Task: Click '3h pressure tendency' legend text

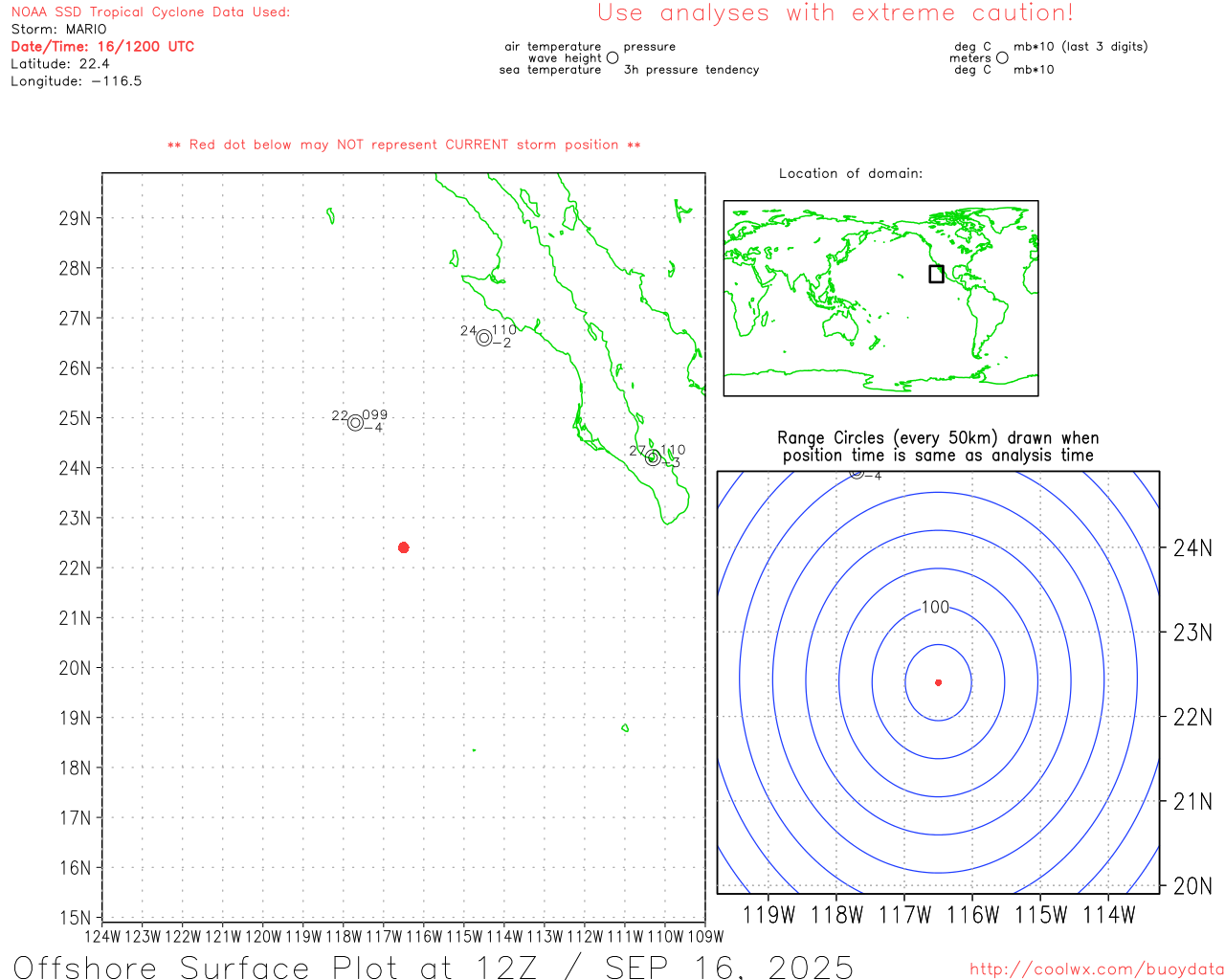Action: point(691,70)
